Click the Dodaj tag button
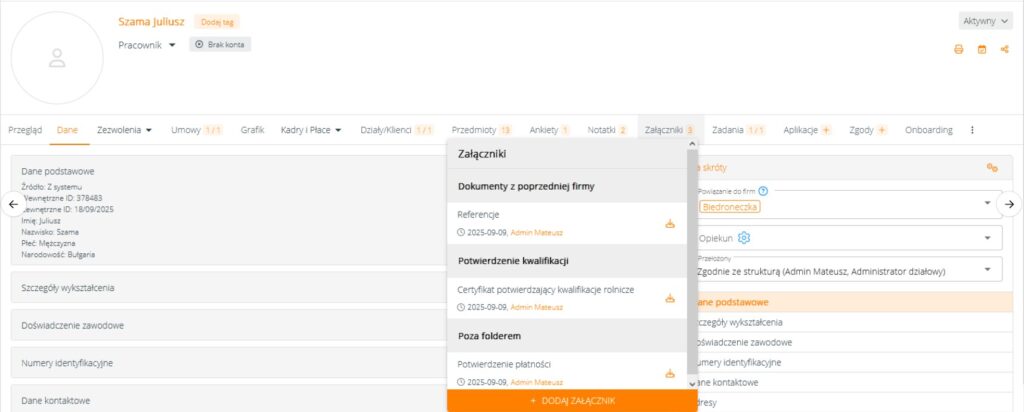This screenshot has width=1024, height=412. tap(217, 21)
